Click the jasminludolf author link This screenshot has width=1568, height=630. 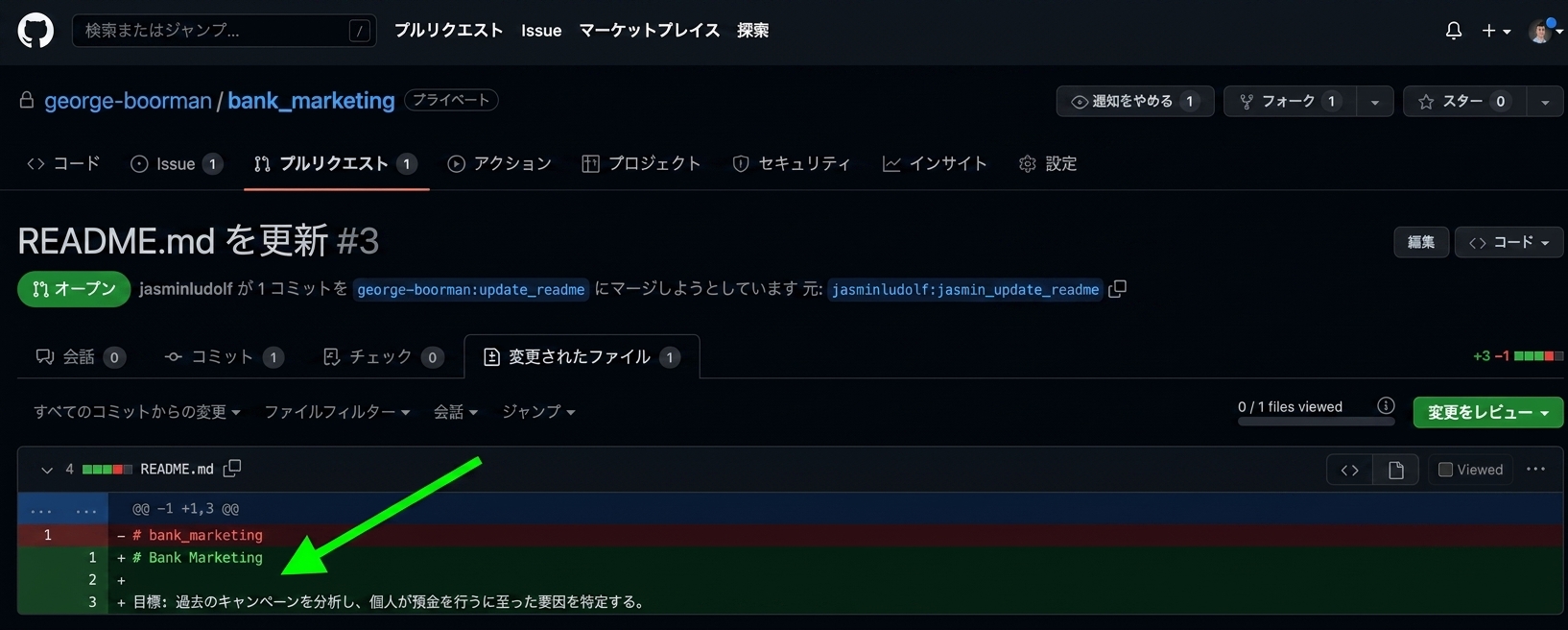pos(186,289)
